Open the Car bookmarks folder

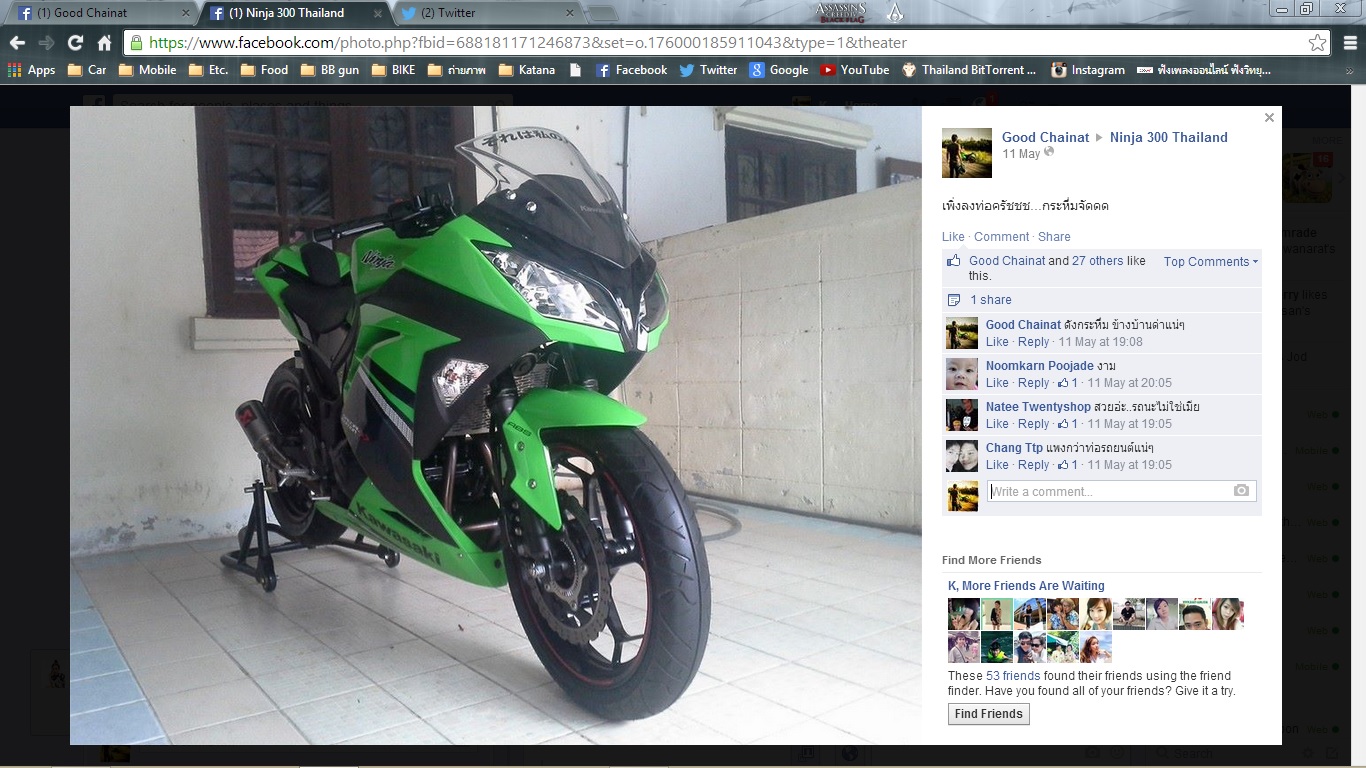87,70
